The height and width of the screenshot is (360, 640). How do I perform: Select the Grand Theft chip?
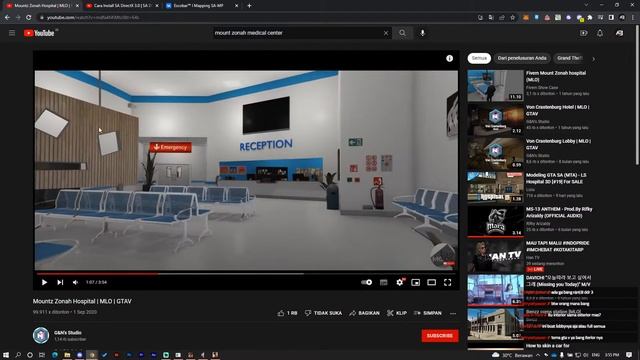(x=569, y=58)
